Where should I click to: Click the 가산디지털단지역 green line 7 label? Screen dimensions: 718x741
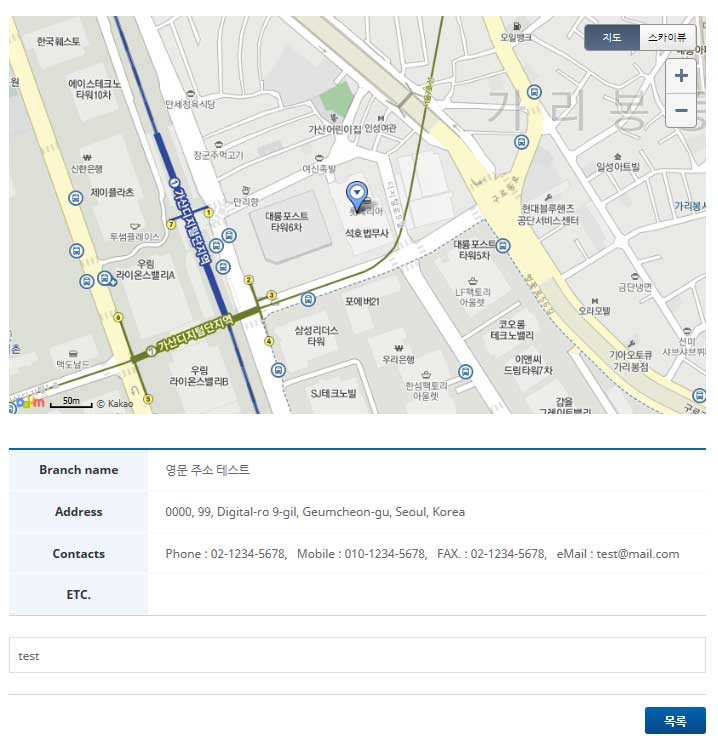191,337
